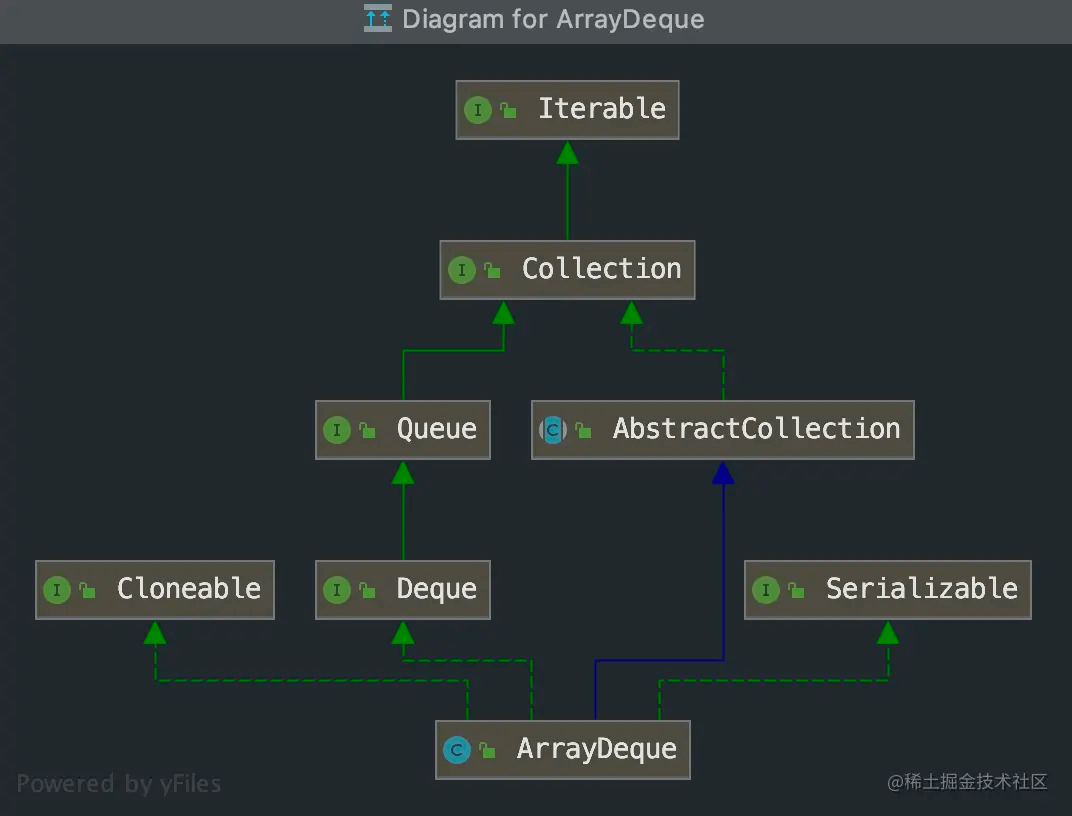Click the diagram icon in the title bar
1072x816 pixels.
(x=378, y=19)
